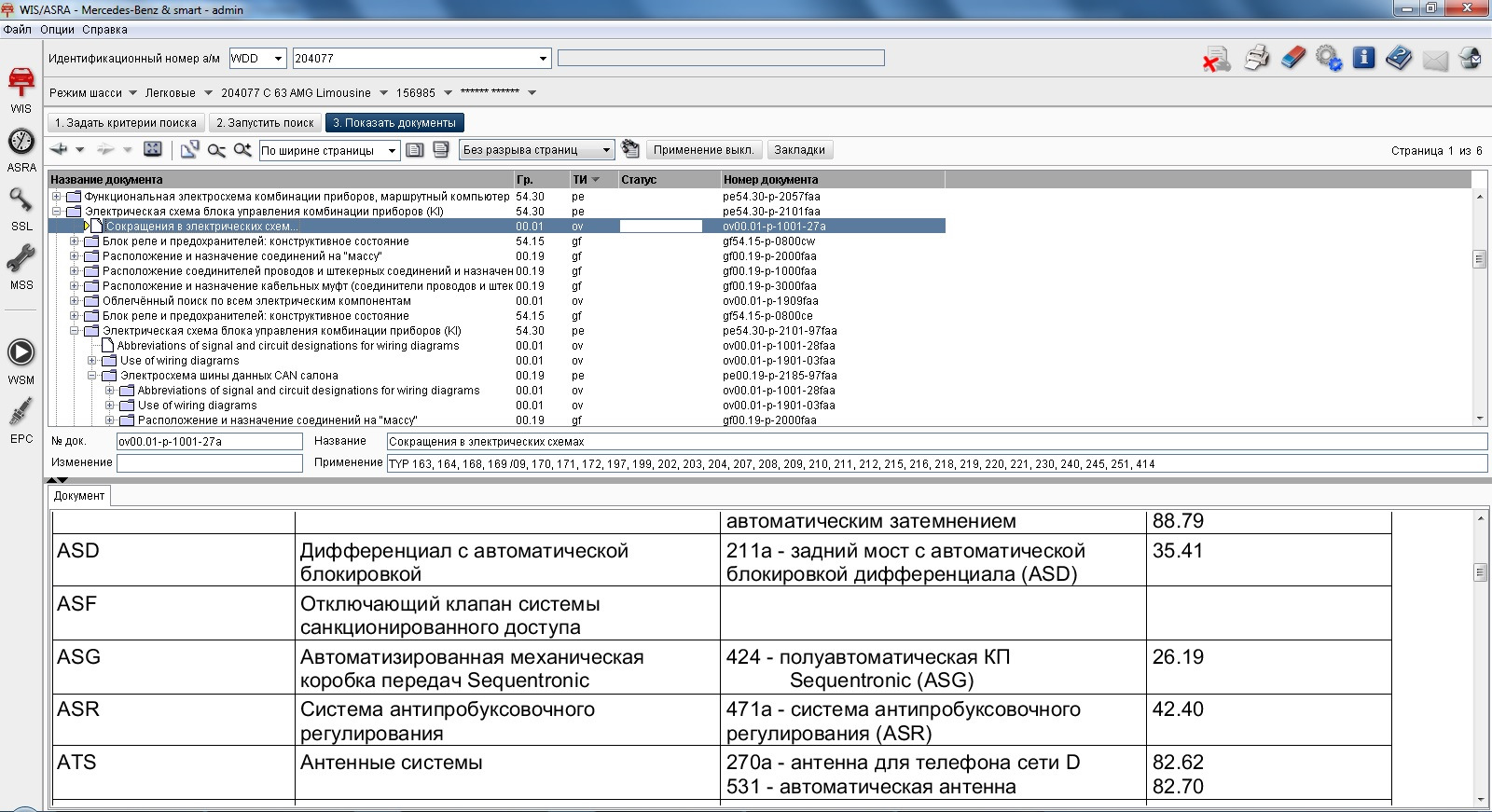Sort by Название документа column header
This screenshot has width=1492, height=812.
[x=280, y=180]
